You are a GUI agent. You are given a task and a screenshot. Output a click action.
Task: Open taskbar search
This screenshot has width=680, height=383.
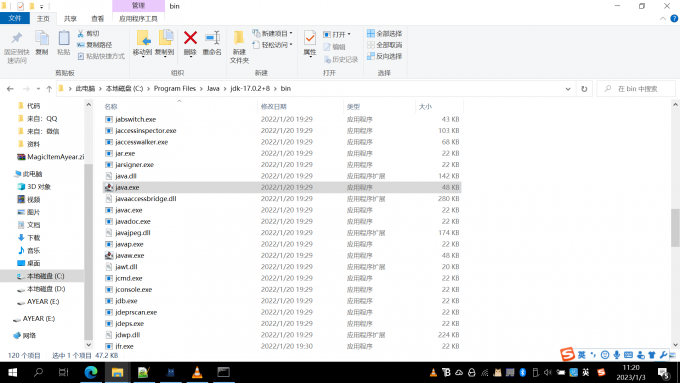coord(38,372)
